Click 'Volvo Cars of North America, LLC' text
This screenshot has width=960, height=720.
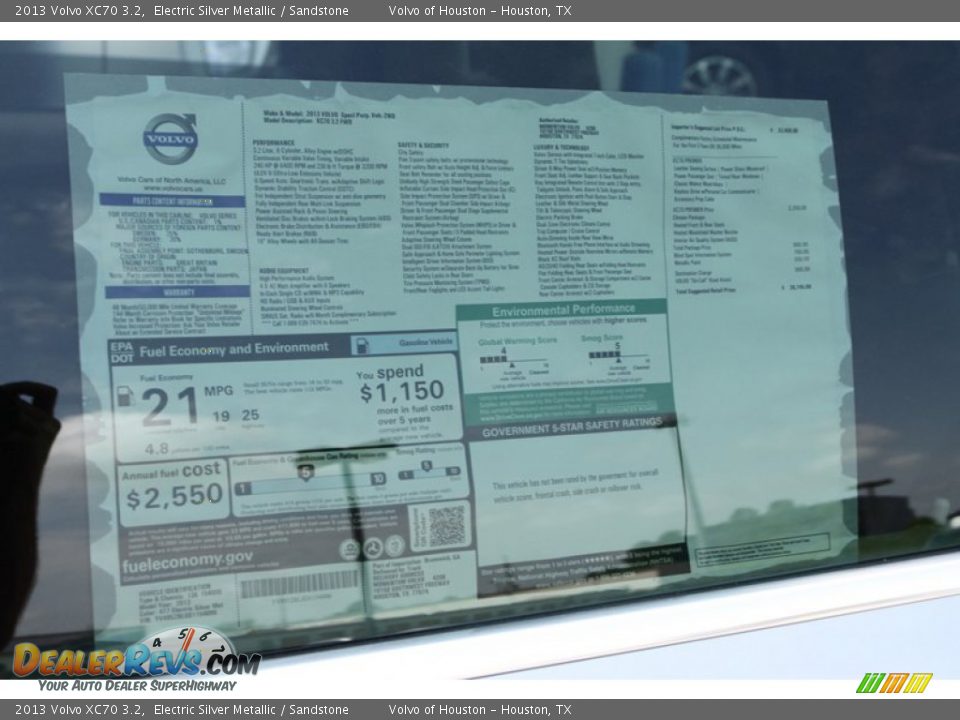pyautogui.click(x=171, y=181)
